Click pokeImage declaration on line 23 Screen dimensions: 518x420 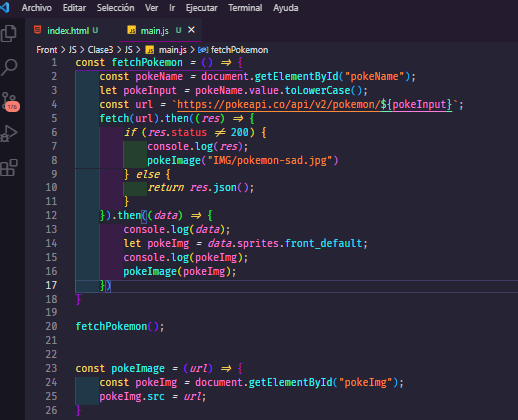click(138, 368)
